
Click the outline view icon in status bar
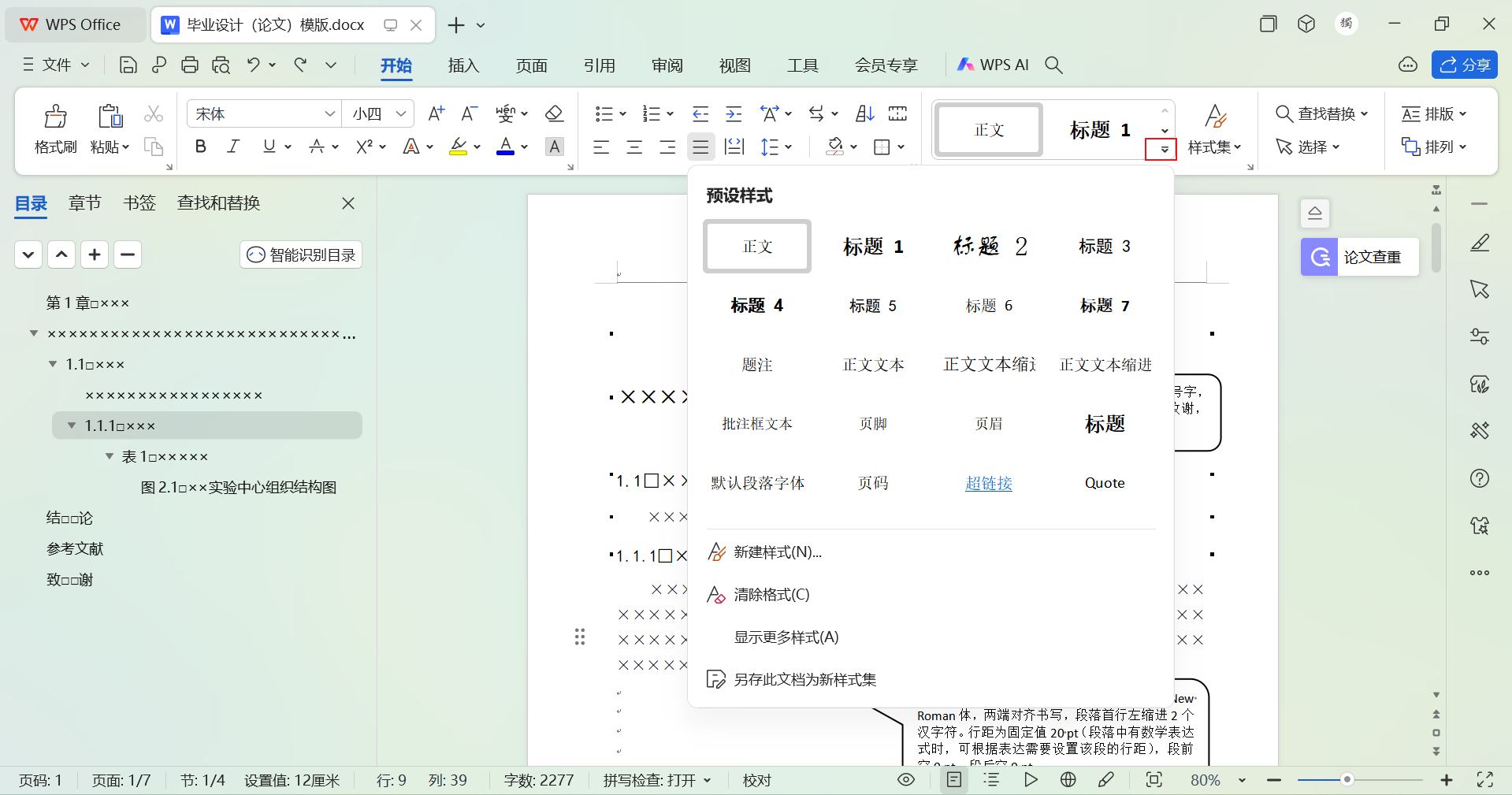[x=992, y=780]
